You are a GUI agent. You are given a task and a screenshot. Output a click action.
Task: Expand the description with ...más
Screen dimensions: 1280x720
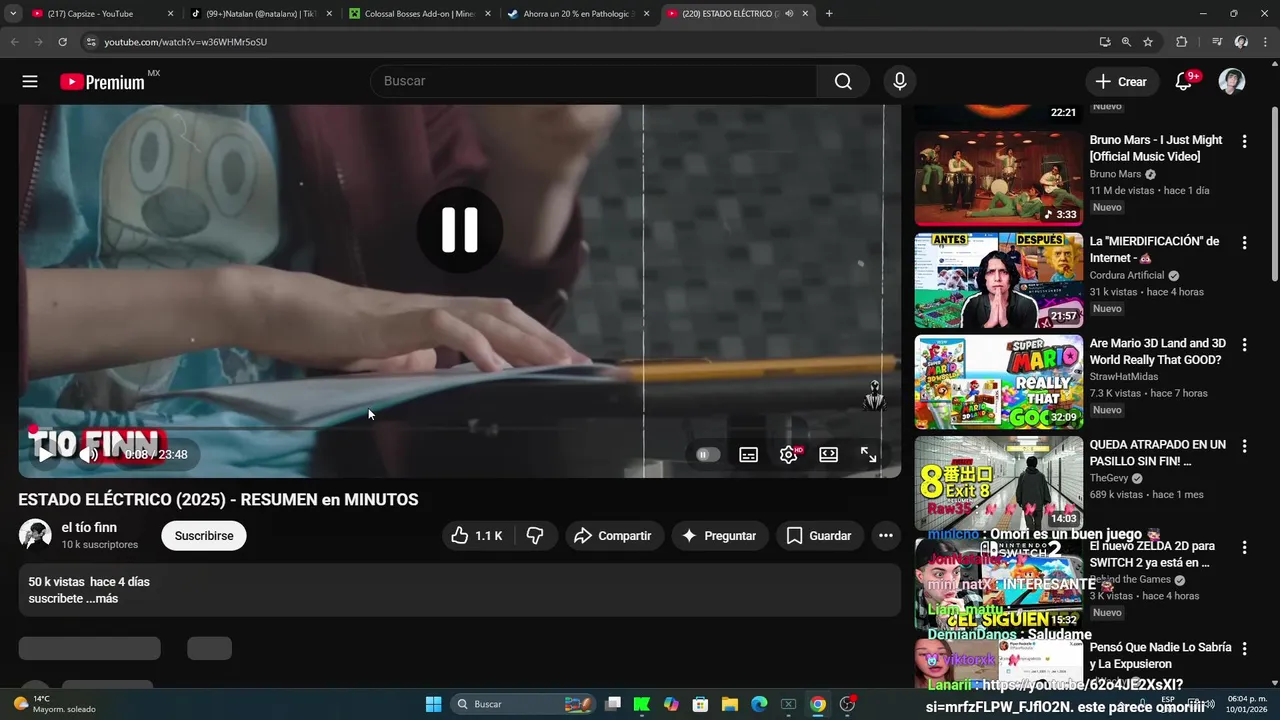pyautogui.click(x=102, y=598)
